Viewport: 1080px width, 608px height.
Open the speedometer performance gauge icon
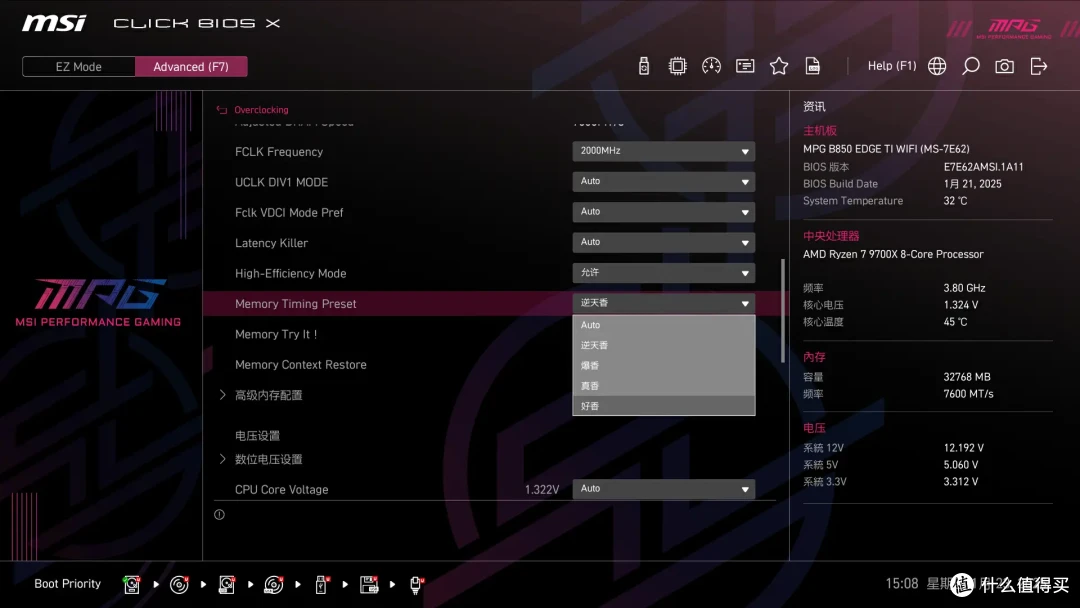click(x=711, y=66)
